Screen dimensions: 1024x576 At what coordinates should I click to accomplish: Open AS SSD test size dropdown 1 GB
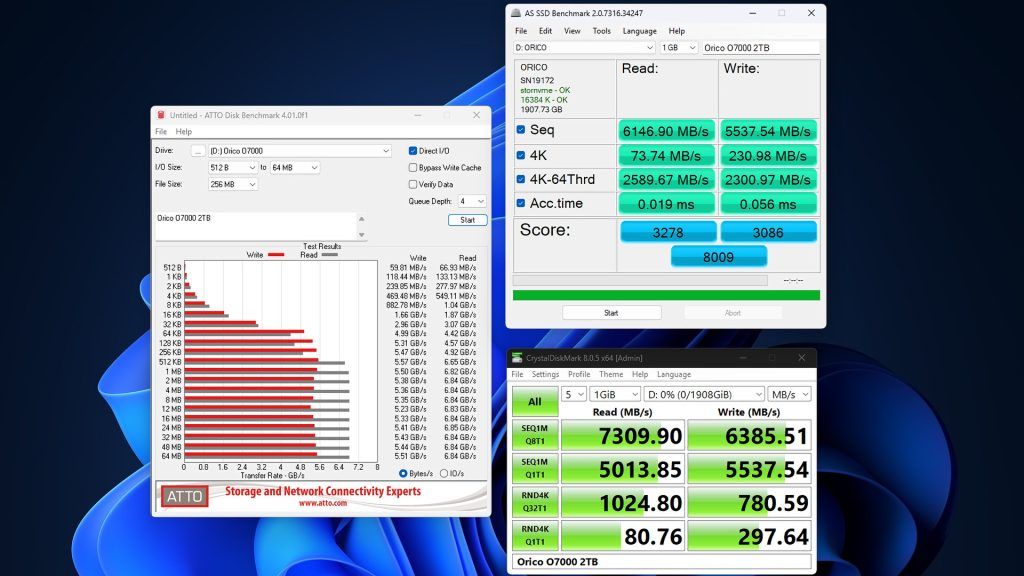[679, 48]
